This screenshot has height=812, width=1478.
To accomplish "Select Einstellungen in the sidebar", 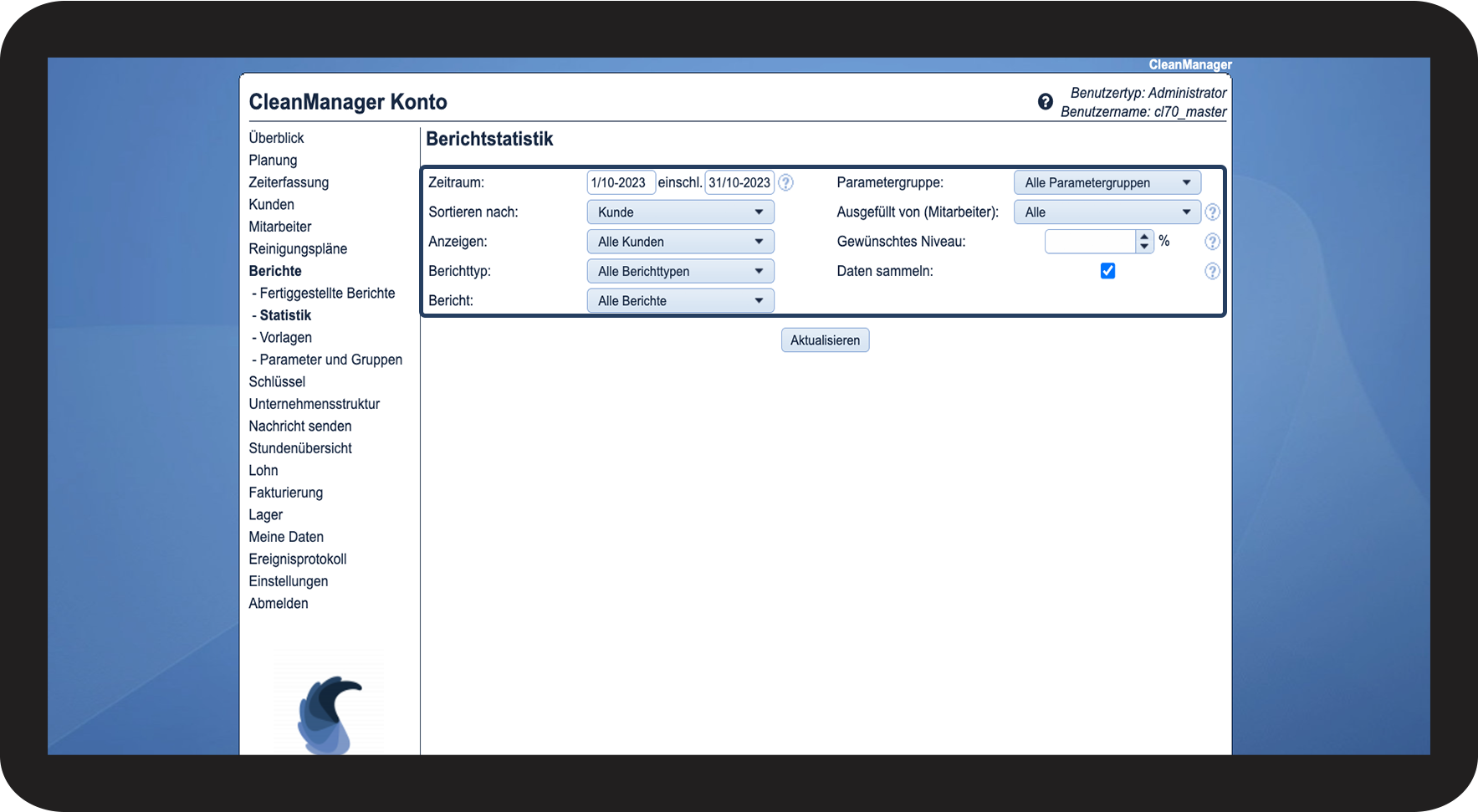I will click(288, 581).
